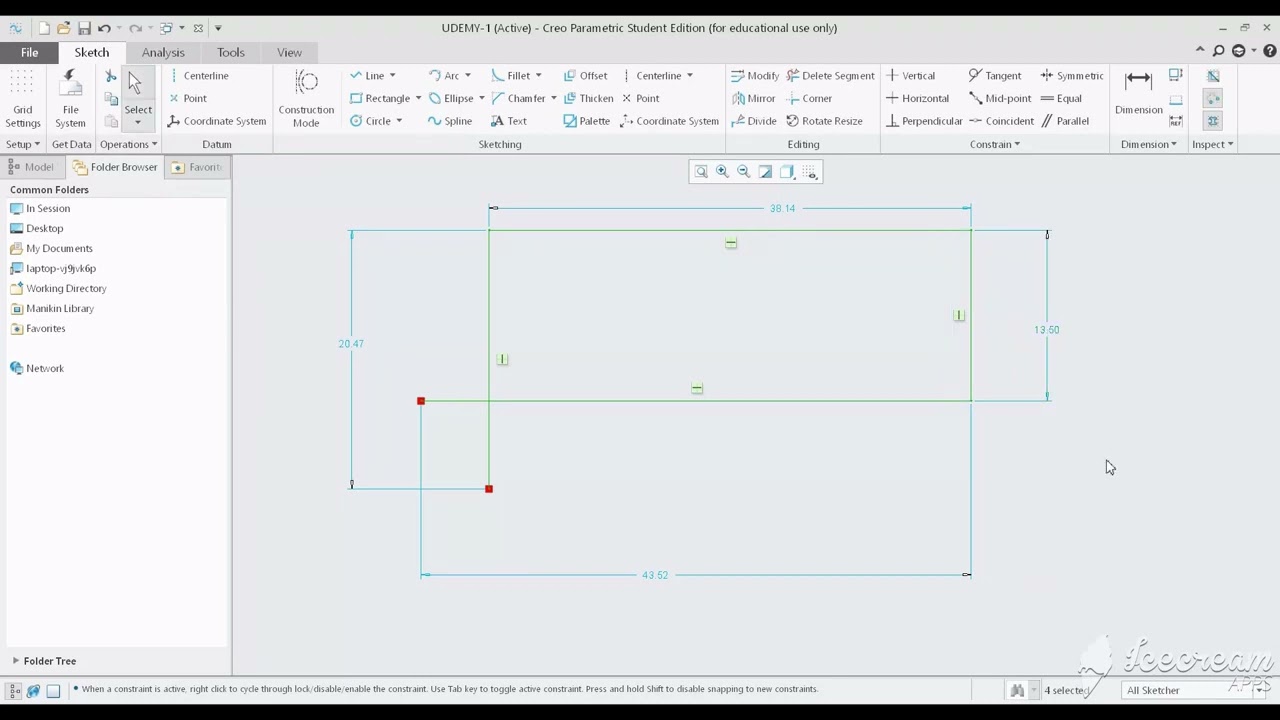Select the Text sketch tool

click(508, 121)
